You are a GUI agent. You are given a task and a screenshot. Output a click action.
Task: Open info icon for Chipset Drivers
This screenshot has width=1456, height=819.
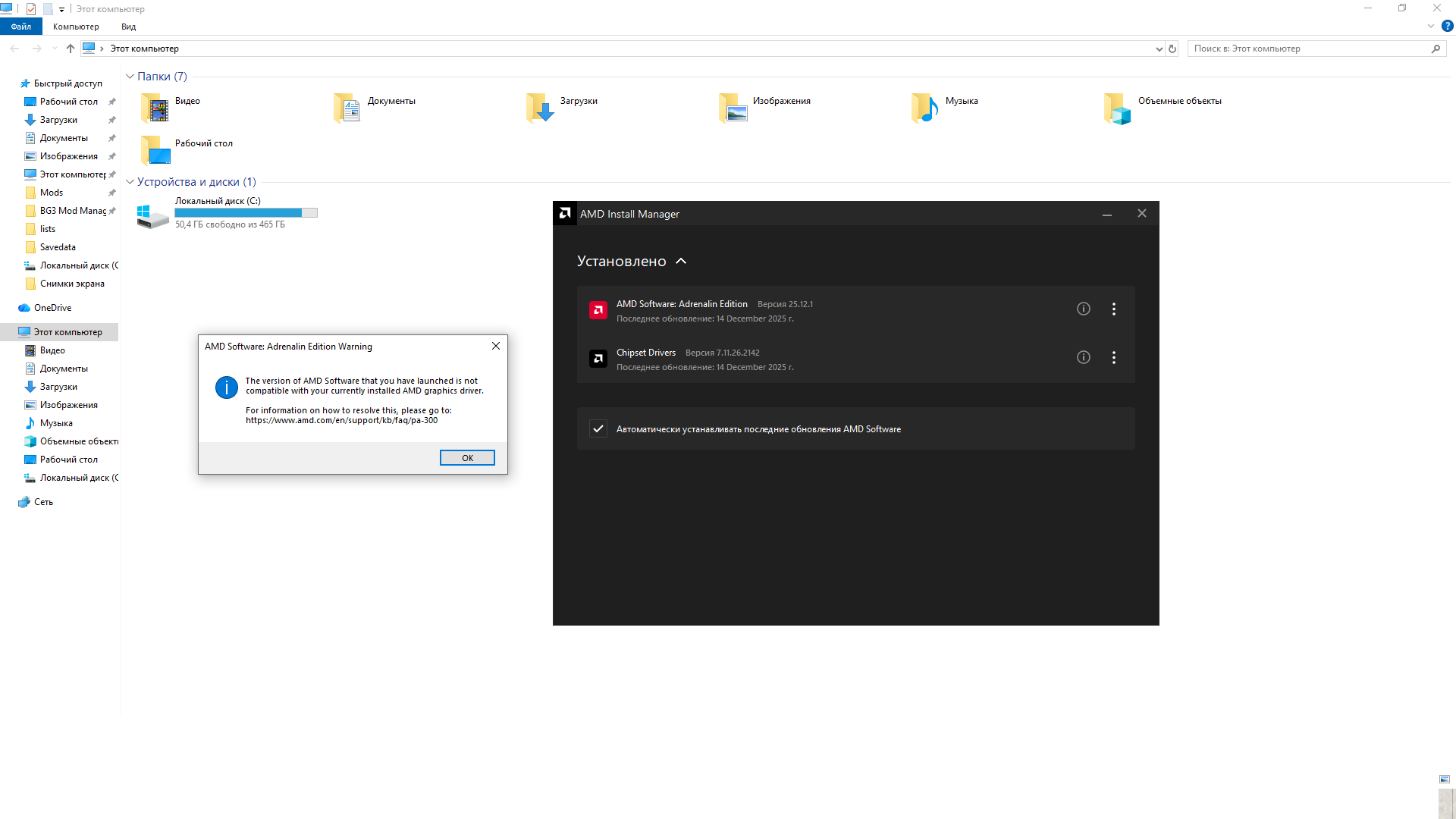point(1084,357)
